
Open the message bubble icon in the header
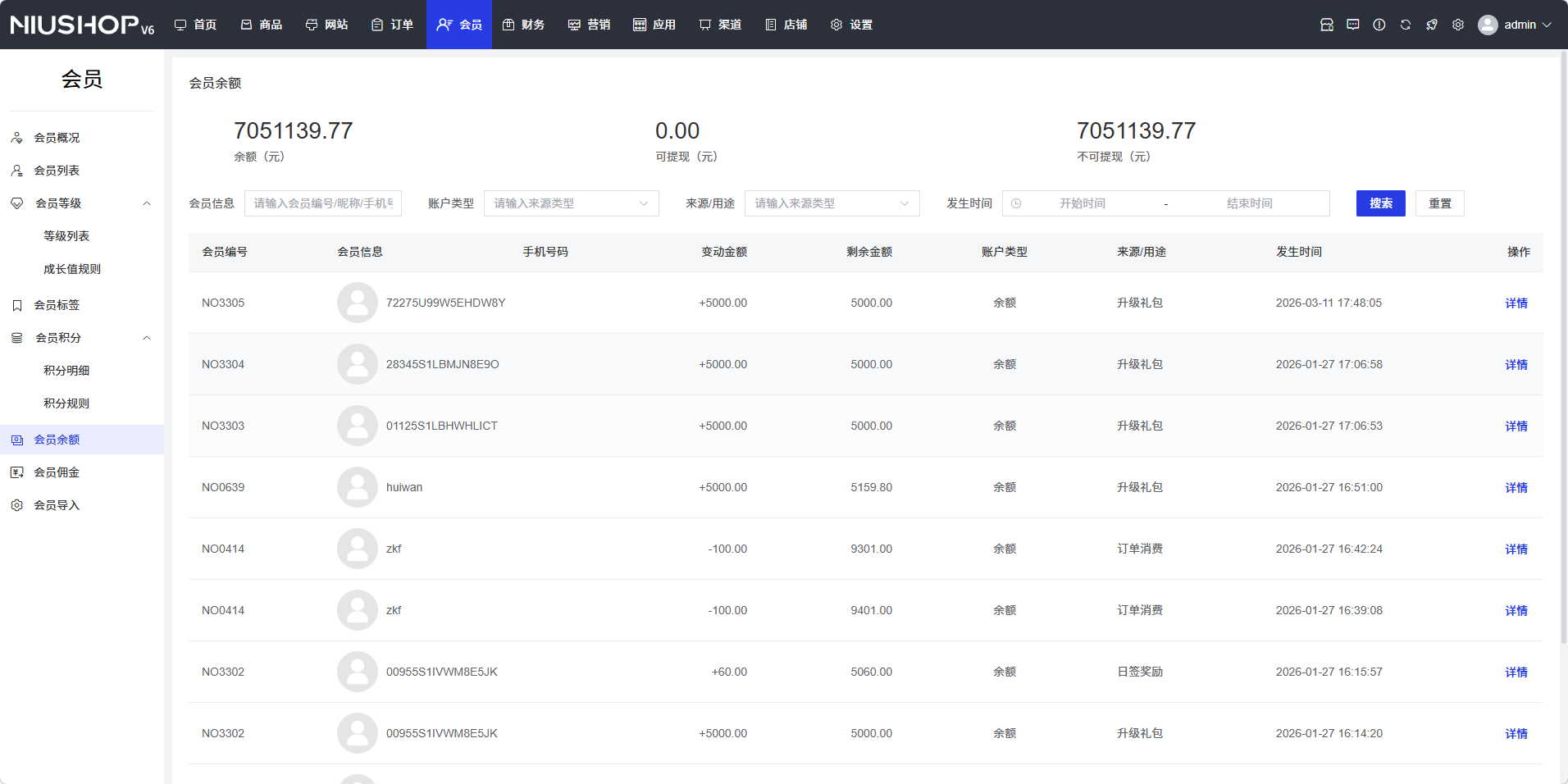click(1353, 25)
